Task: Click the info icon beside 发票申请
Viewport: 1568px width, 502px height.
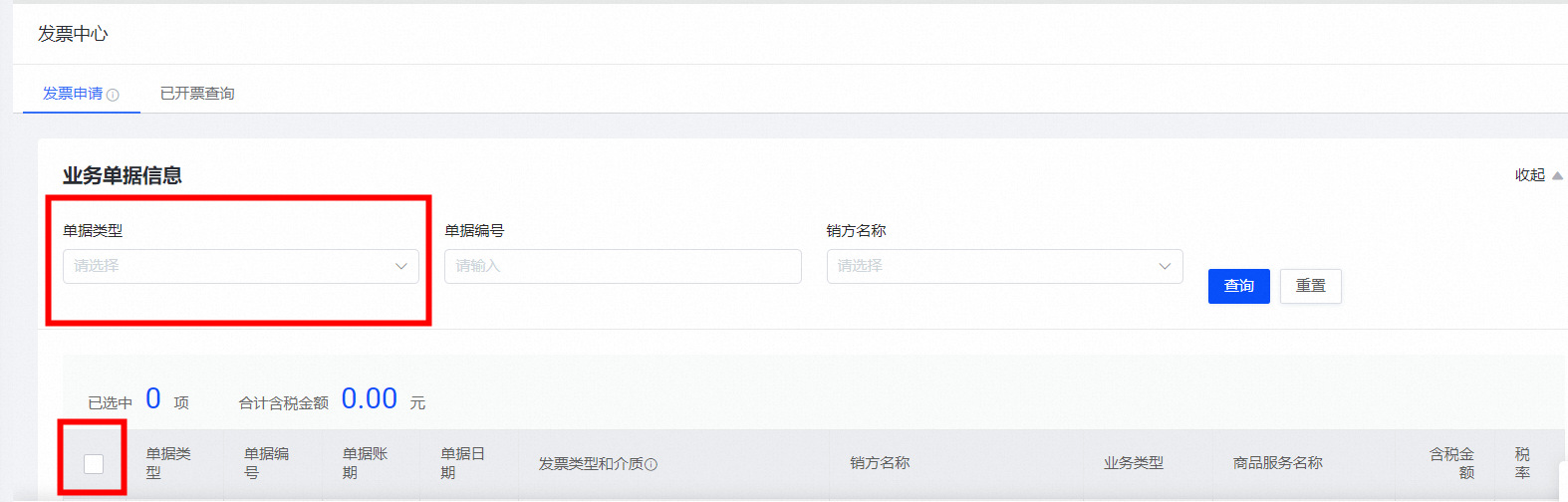Action: click(x=113, y=95)
